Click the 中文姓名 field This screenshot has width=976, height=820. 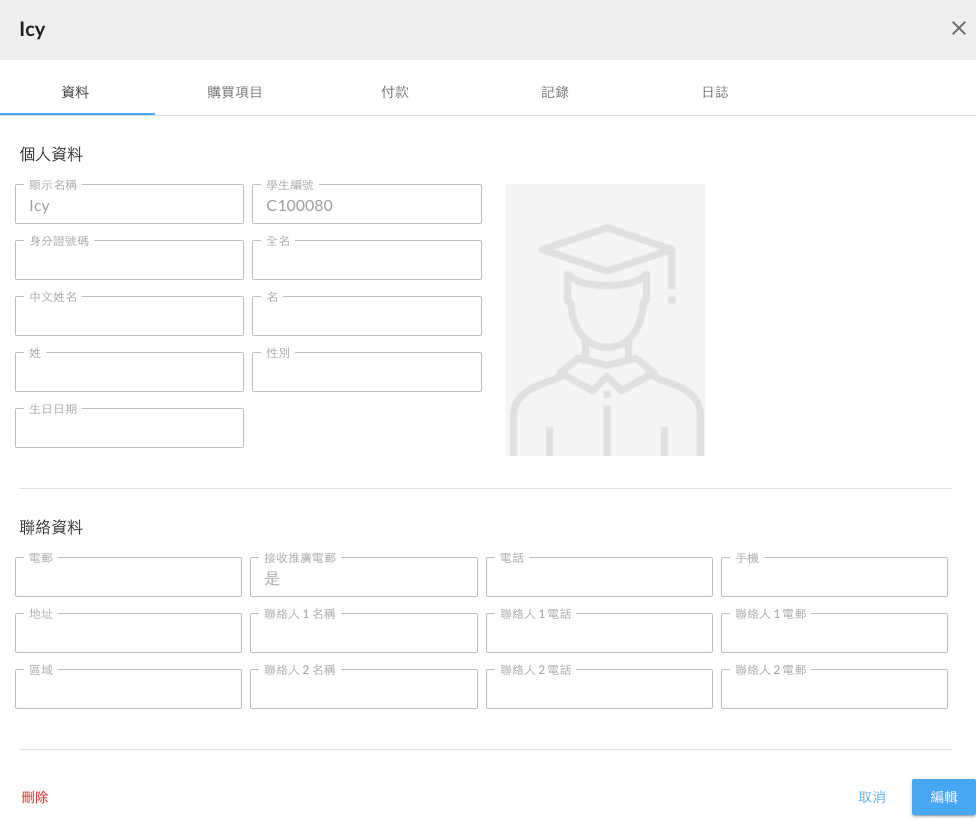point(129,316)
